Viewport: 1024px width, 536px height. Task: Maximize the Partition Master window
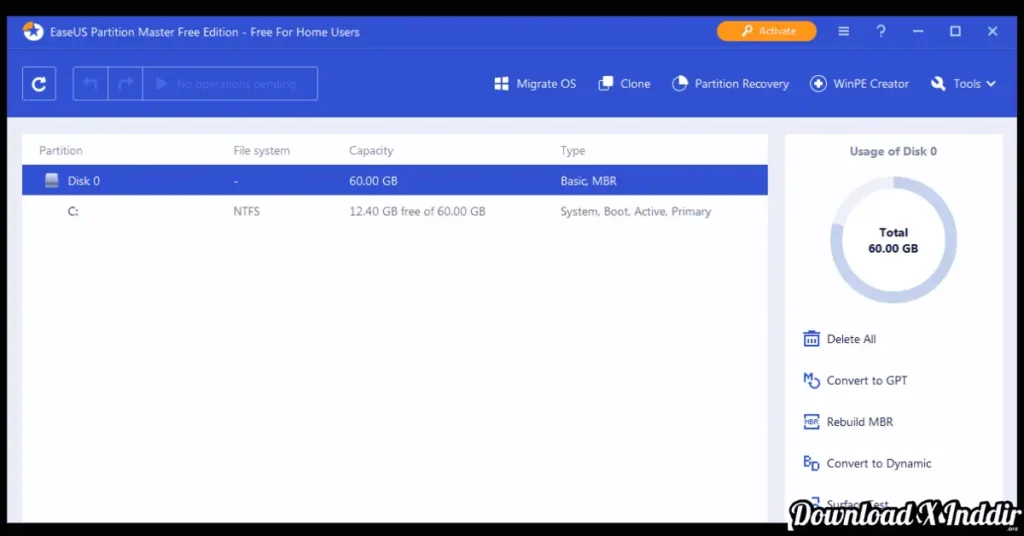[955, 31]
